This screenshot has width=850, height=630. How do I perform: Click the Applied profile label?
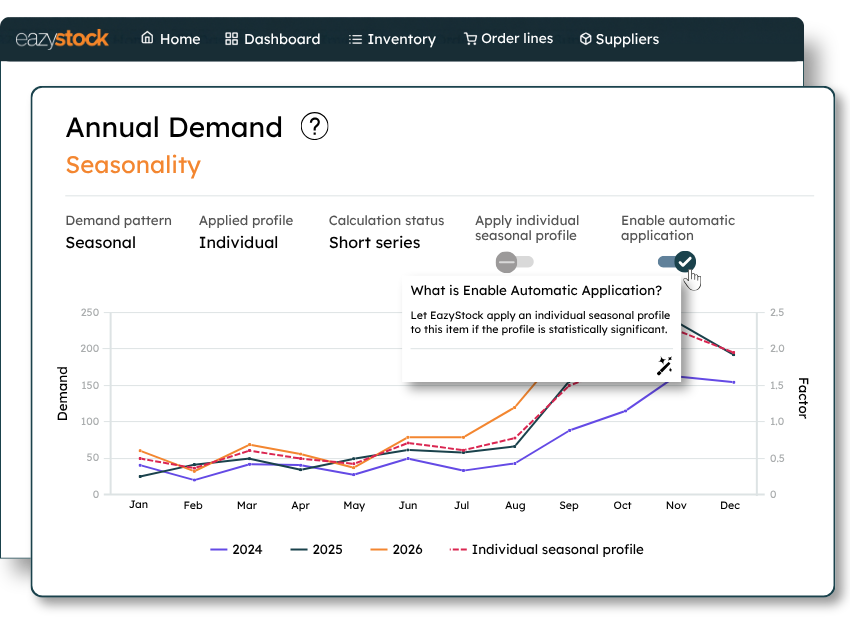point(246,221)
